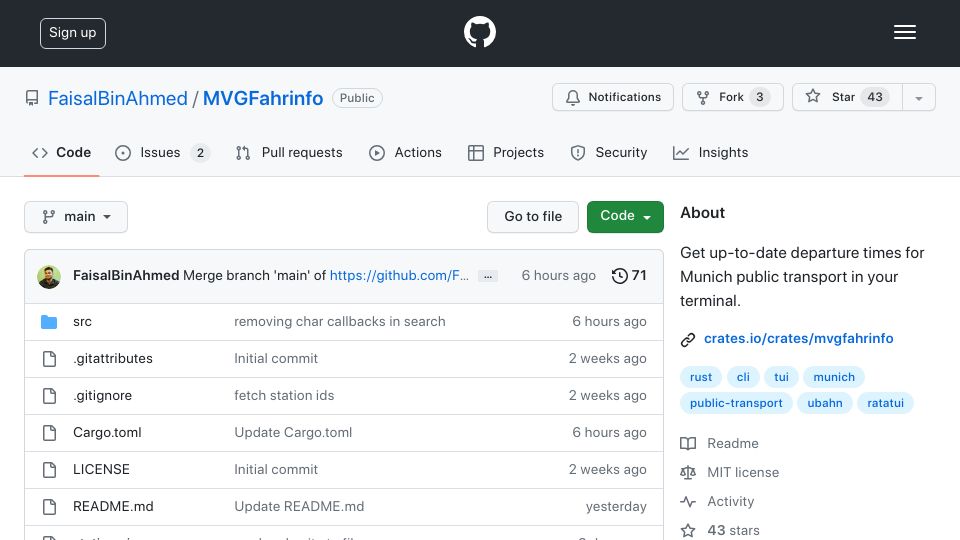Click the GitHub Octocat logo

(x=479, y=32)
